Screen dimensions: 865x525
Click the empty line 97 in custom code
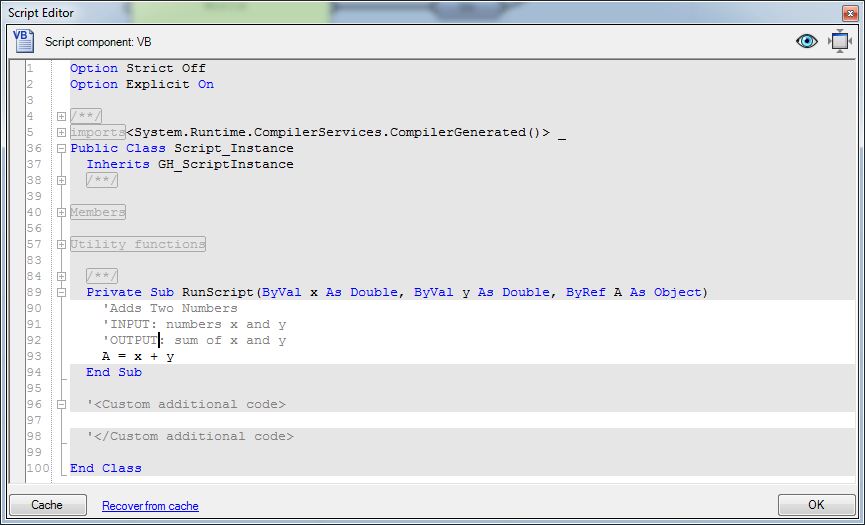click(462, 420)
